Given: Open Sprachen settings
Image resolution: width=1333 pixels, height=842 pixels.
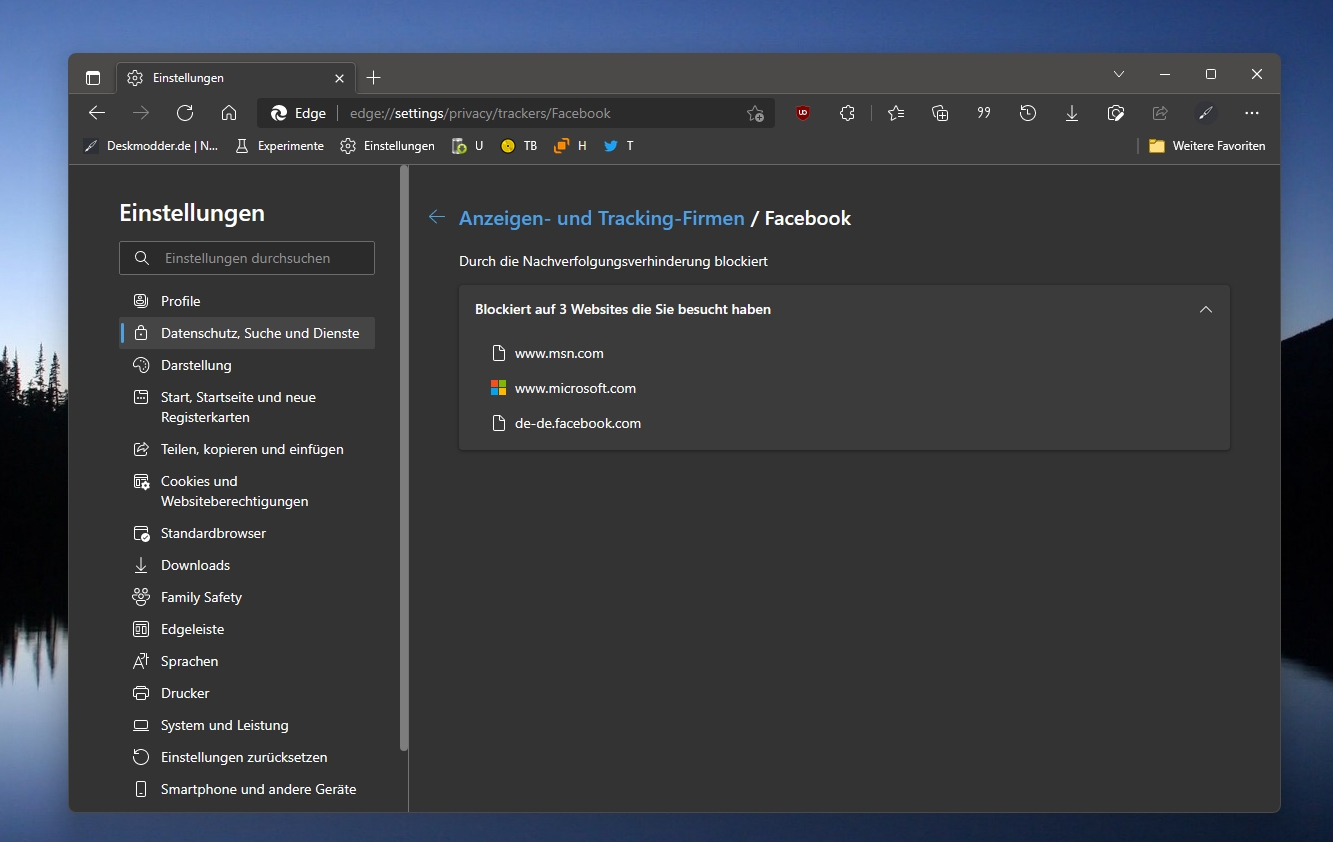Looking at the screenshot, I should 247,661.
